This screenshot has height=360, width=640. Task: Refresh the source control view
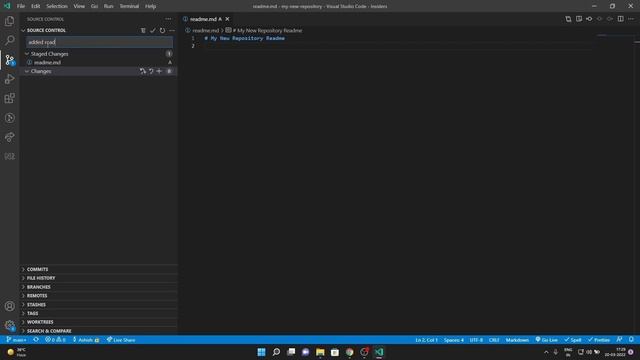pos(162,30)
